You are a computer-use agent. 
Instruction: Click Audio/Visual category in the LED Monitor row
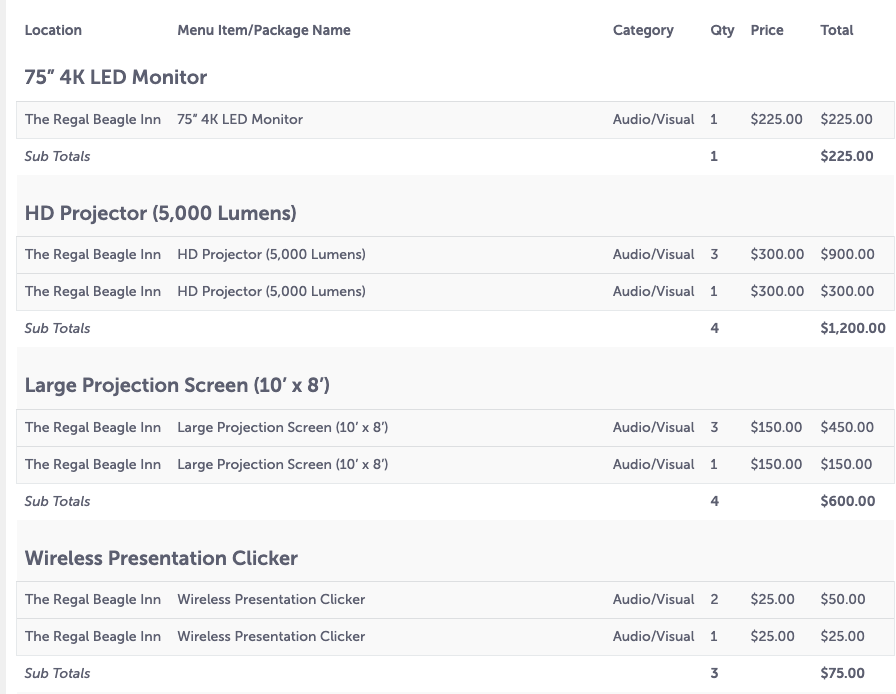point(654,119)
